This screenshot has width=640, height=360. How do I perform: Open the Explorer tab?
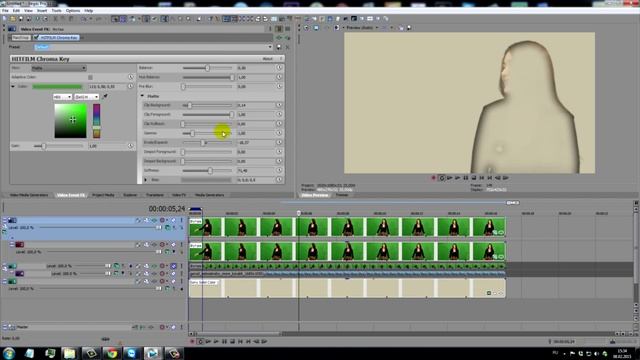point(130,195)
